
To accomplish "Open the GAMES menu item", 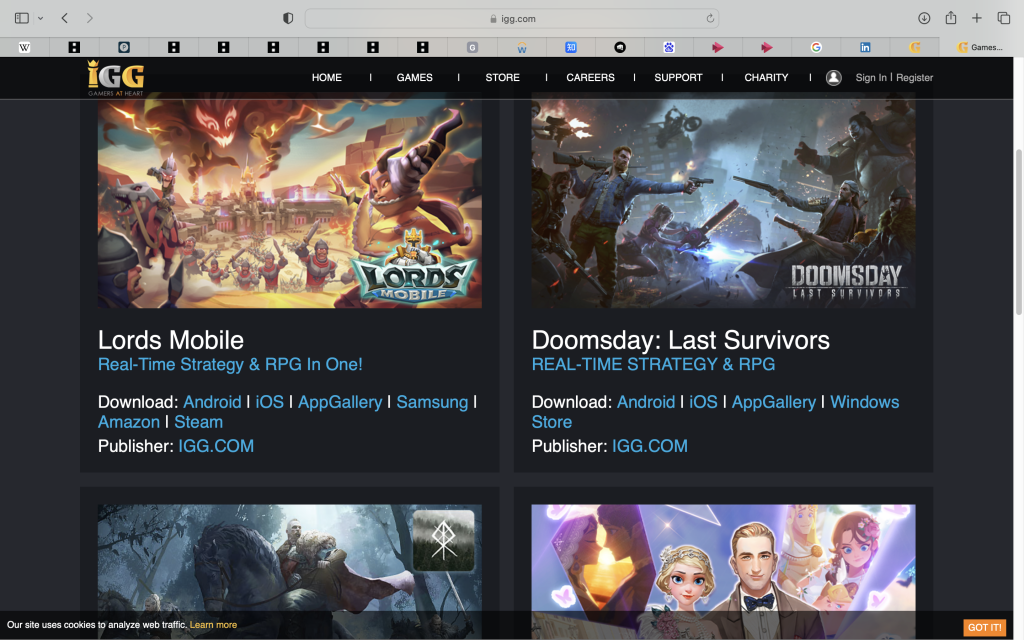I will [x=414, y=77].
